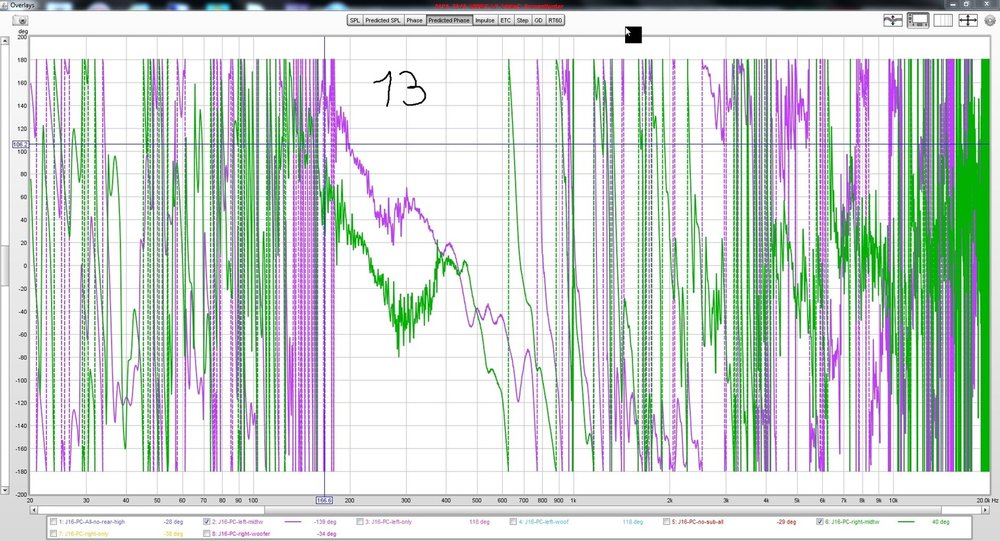Image resolution: width=1000 pixels, height=541 pixels.
Task: Switch to the Impulse tab
Action: click(485, 20)
